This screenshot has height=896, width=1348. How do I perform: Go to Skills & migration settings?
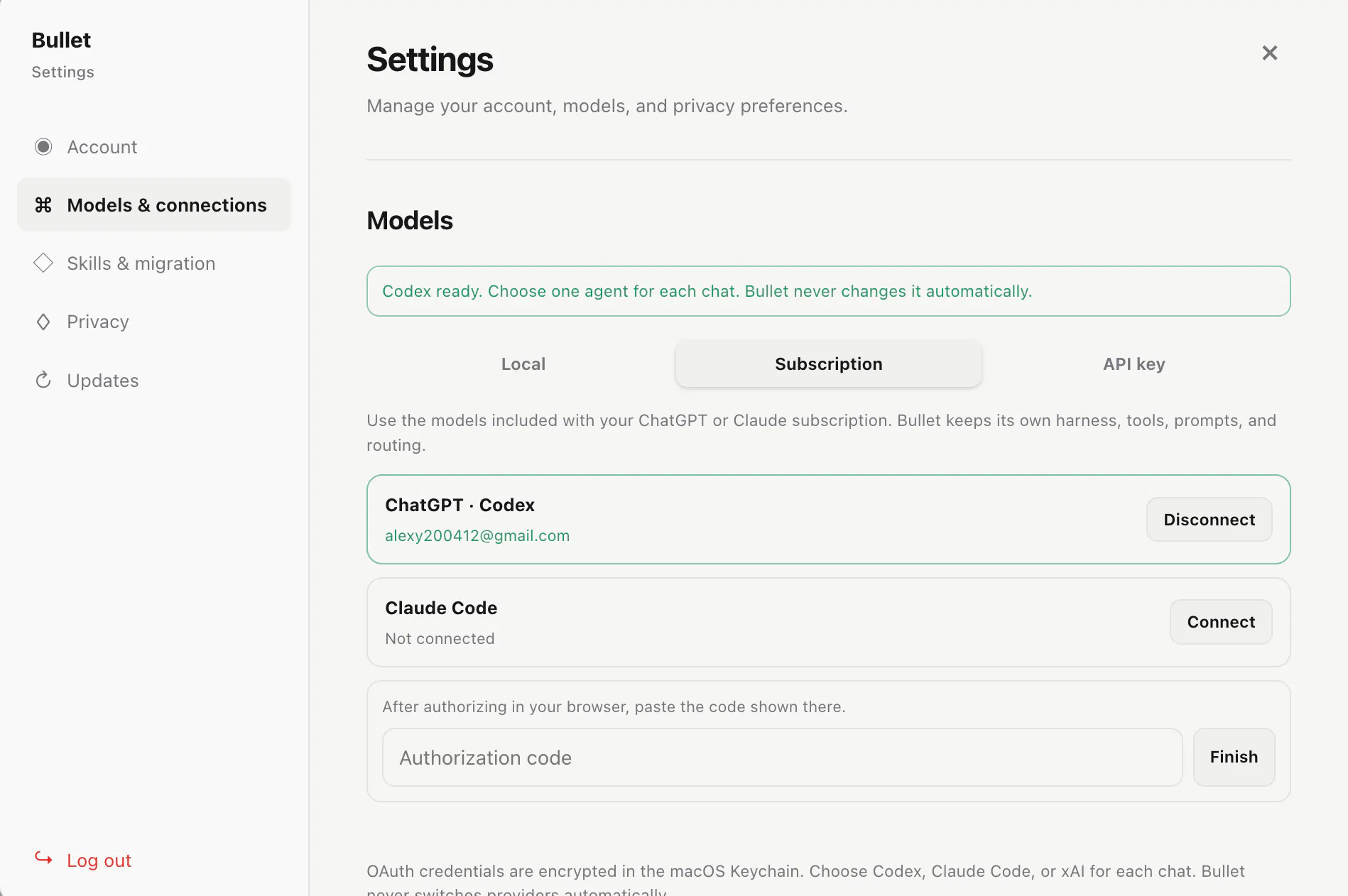point(154,263)
